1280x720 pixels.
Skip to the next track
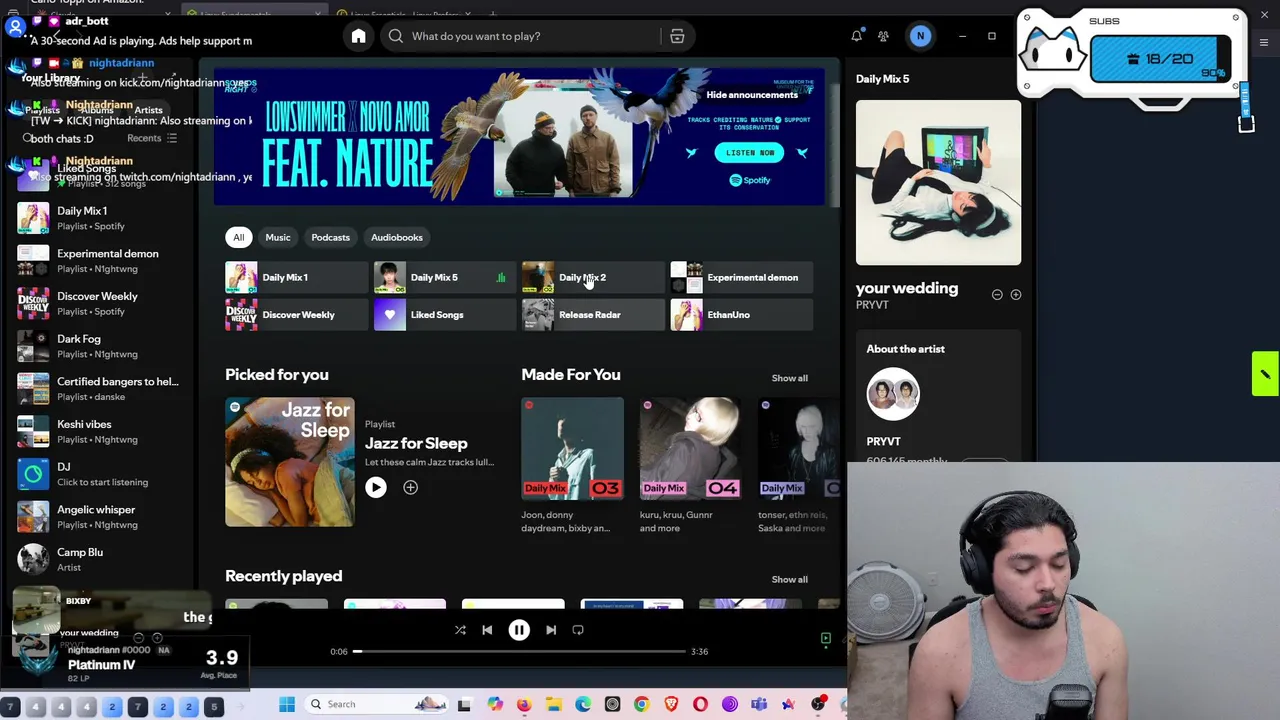tap(551, 630)
